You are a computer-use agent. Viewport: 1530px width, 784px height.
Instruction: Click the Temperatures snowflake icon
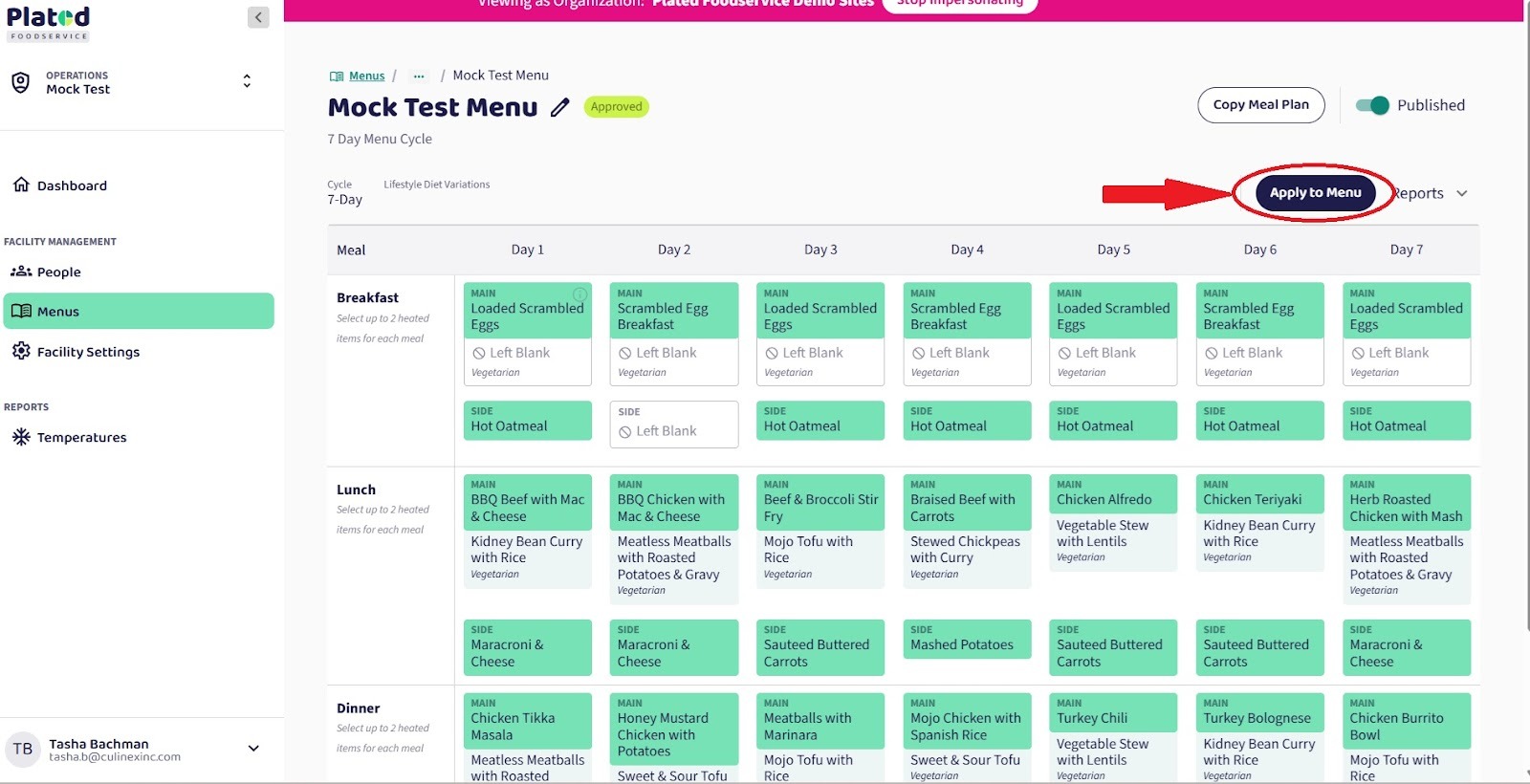21,437
